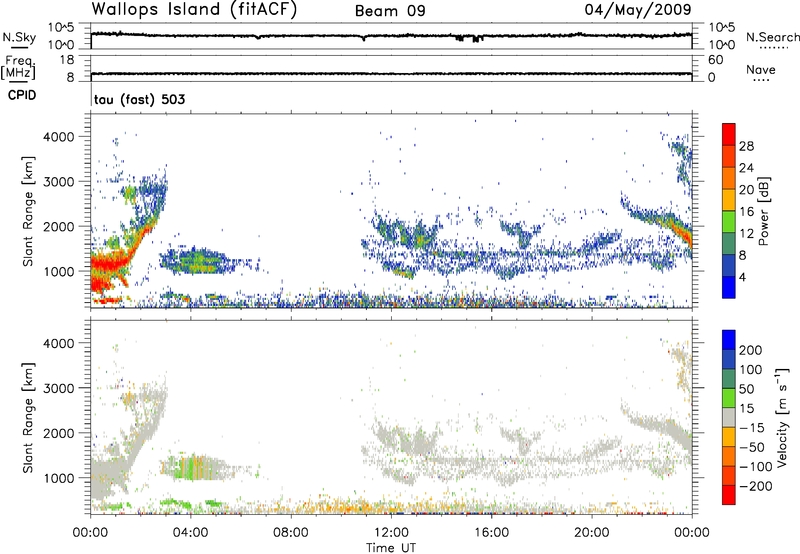This screenshot has height=554, width=800.
Task: Click the '18' frequency axis tick label
Action: point(67,60)
